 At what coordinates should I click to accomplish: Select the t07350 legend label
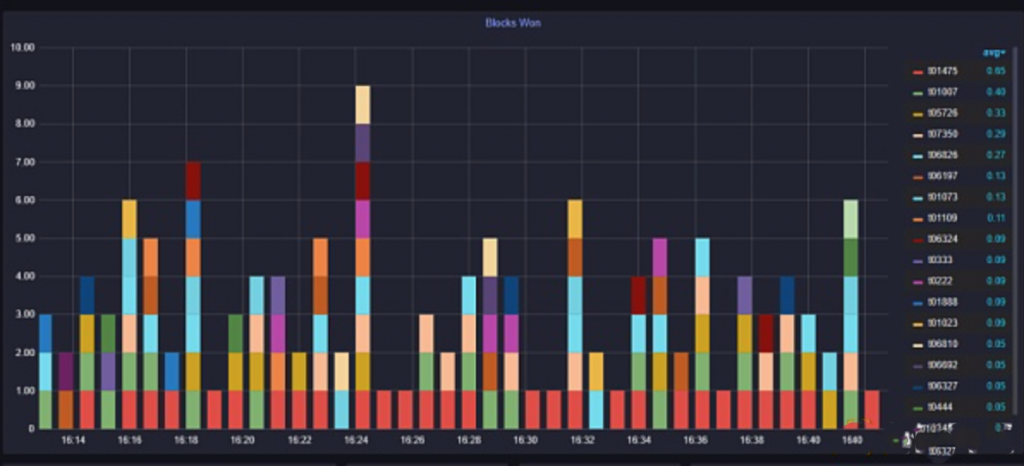943,134
